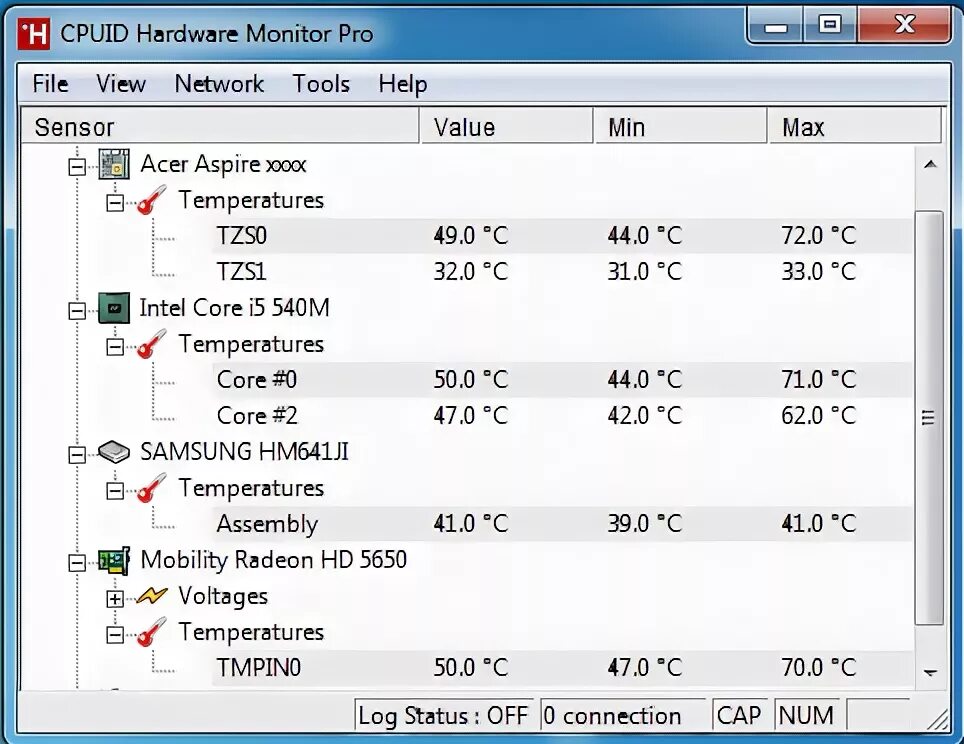
Task: Close the Hardware Monitor Pro window
Action: 904,26
